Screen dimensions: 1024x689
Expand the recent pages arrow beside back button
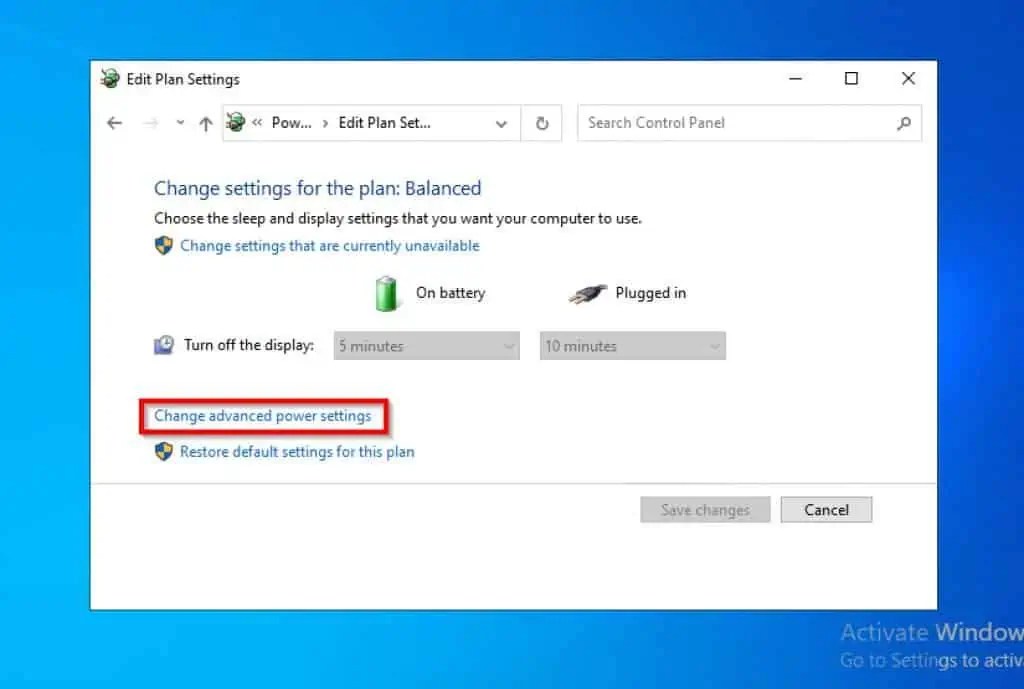[180, 122]
